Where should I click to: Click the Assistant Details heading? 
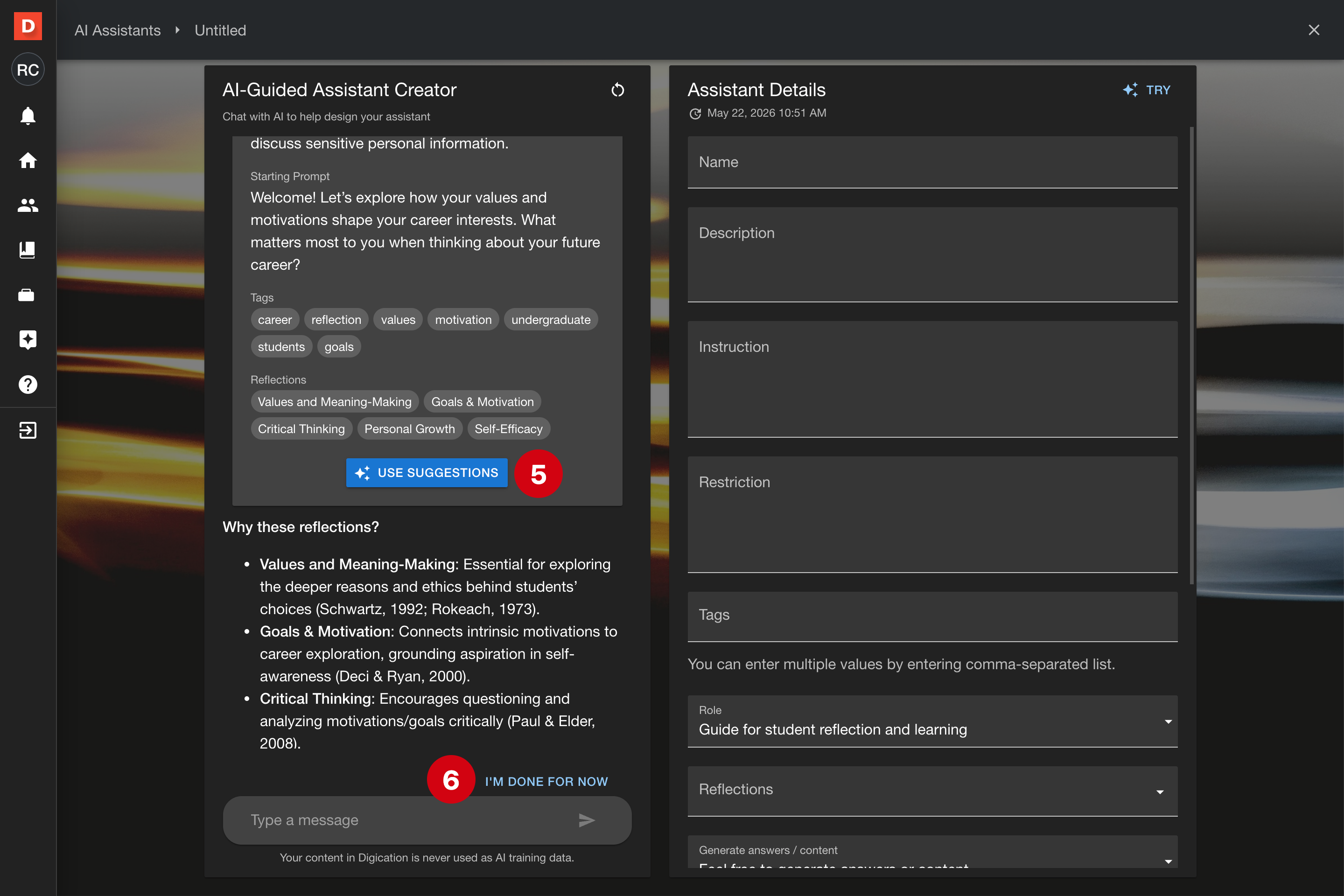click(x=756, y=90)
